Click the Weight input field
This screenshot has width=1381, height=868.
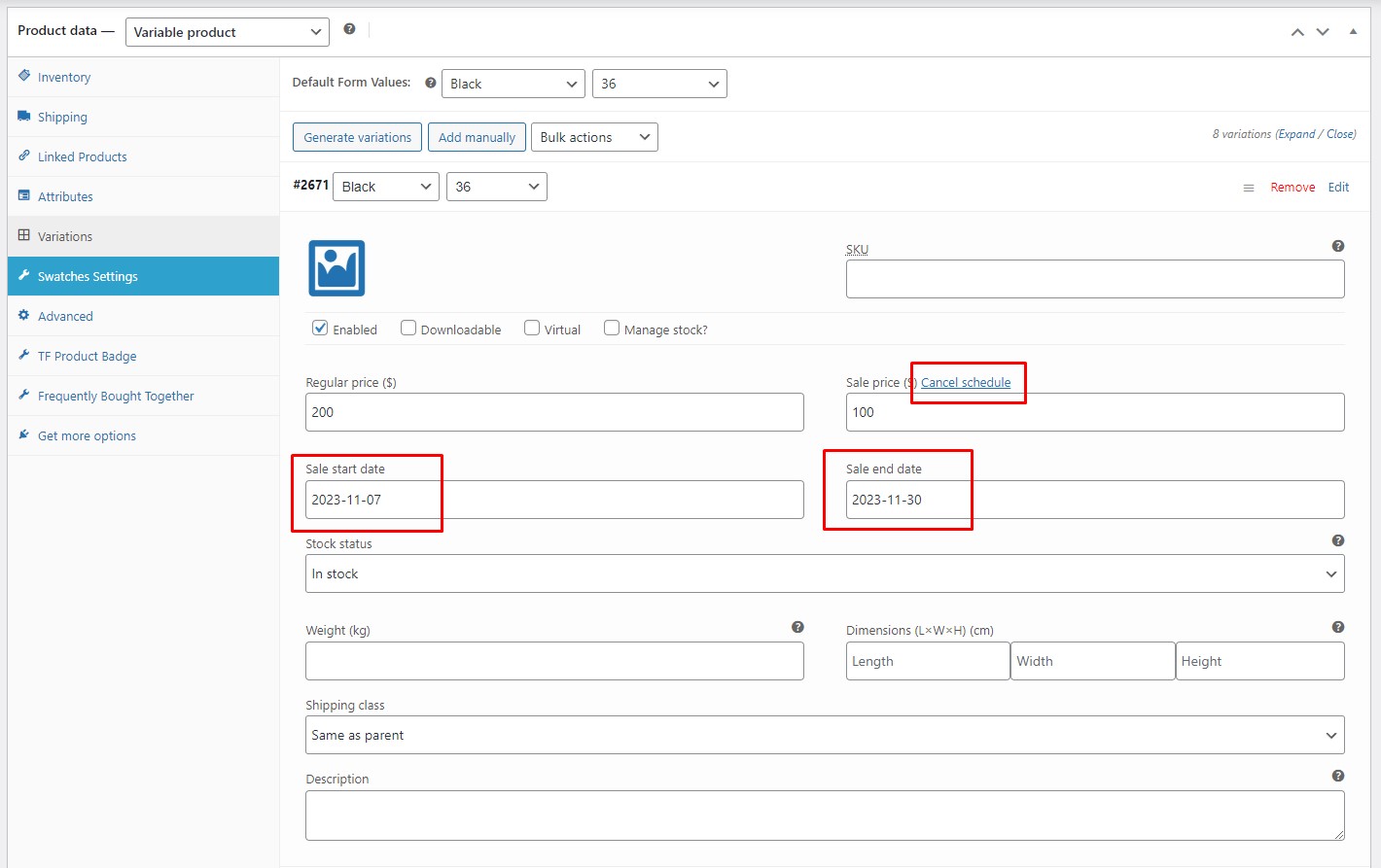[x=554, y=661]
